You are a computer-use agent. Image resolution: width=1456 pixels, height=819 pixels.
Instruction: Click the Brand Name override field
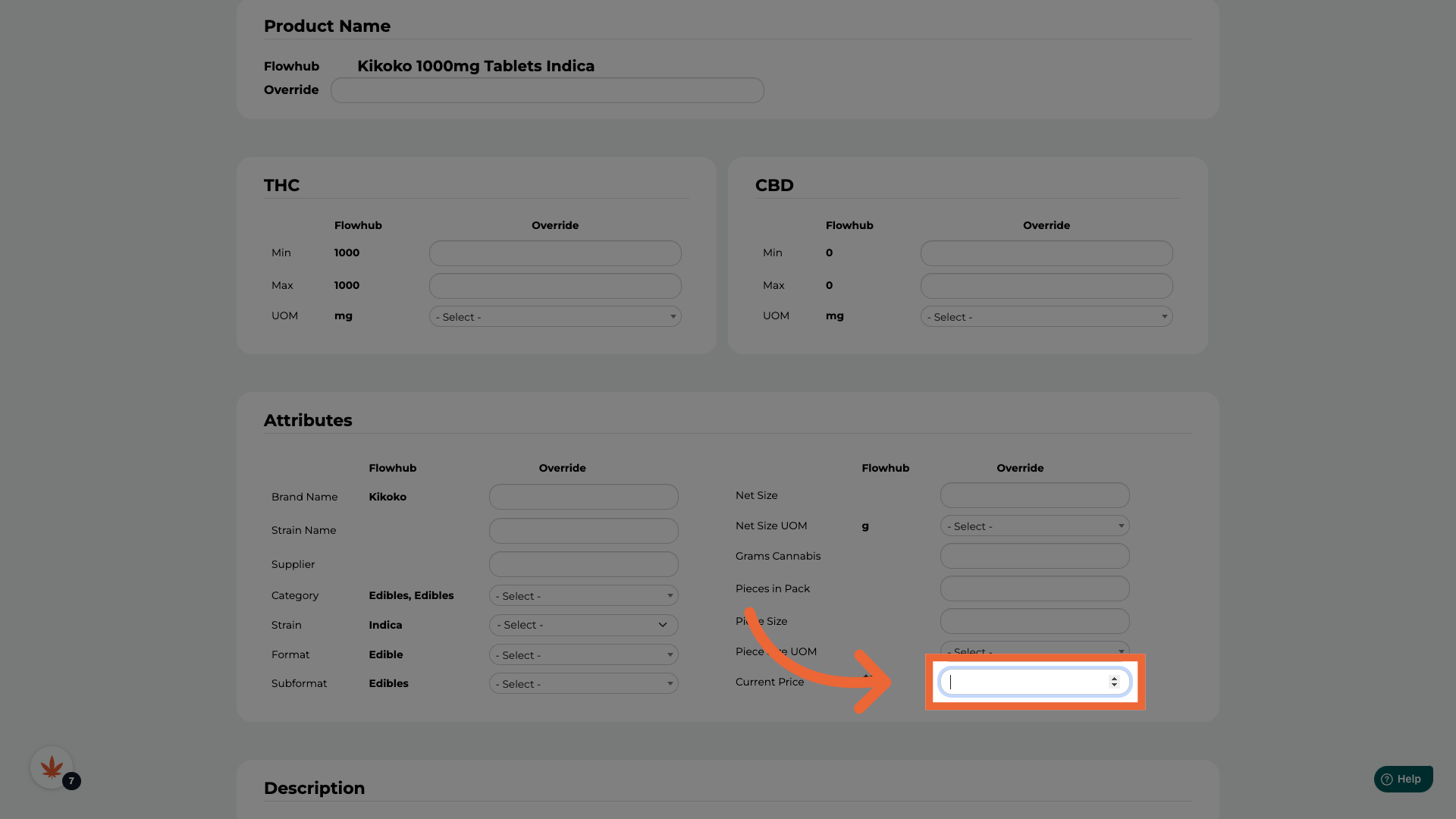(583, 497)
